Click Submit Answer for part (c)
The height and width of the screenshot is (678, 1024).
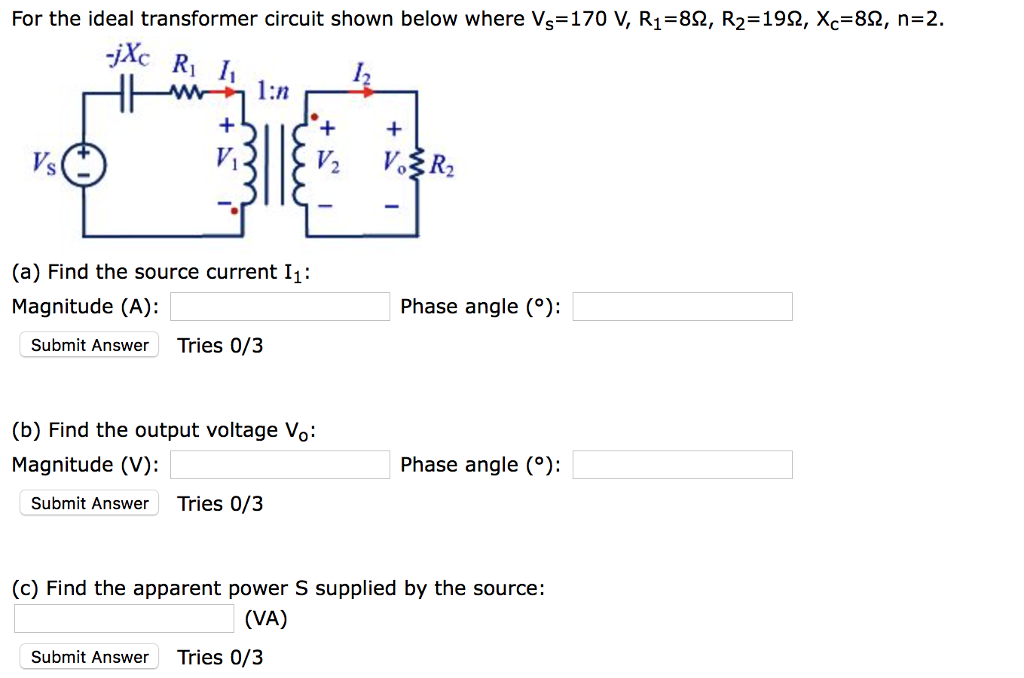point(88,657)
